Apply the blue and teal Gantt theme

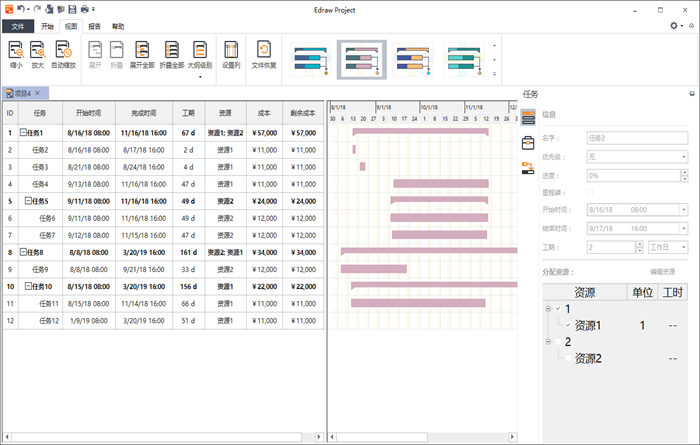click(311, 60)
